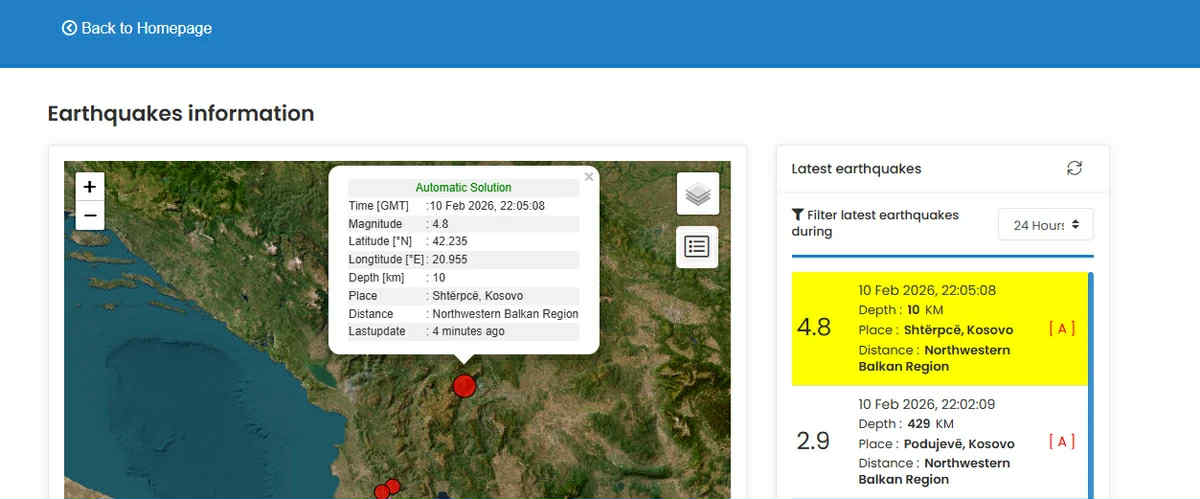Select the magnitude 4.8 Shtërpcë earthquake entry
1200x499 pixels.
click(x=940, y=329)
